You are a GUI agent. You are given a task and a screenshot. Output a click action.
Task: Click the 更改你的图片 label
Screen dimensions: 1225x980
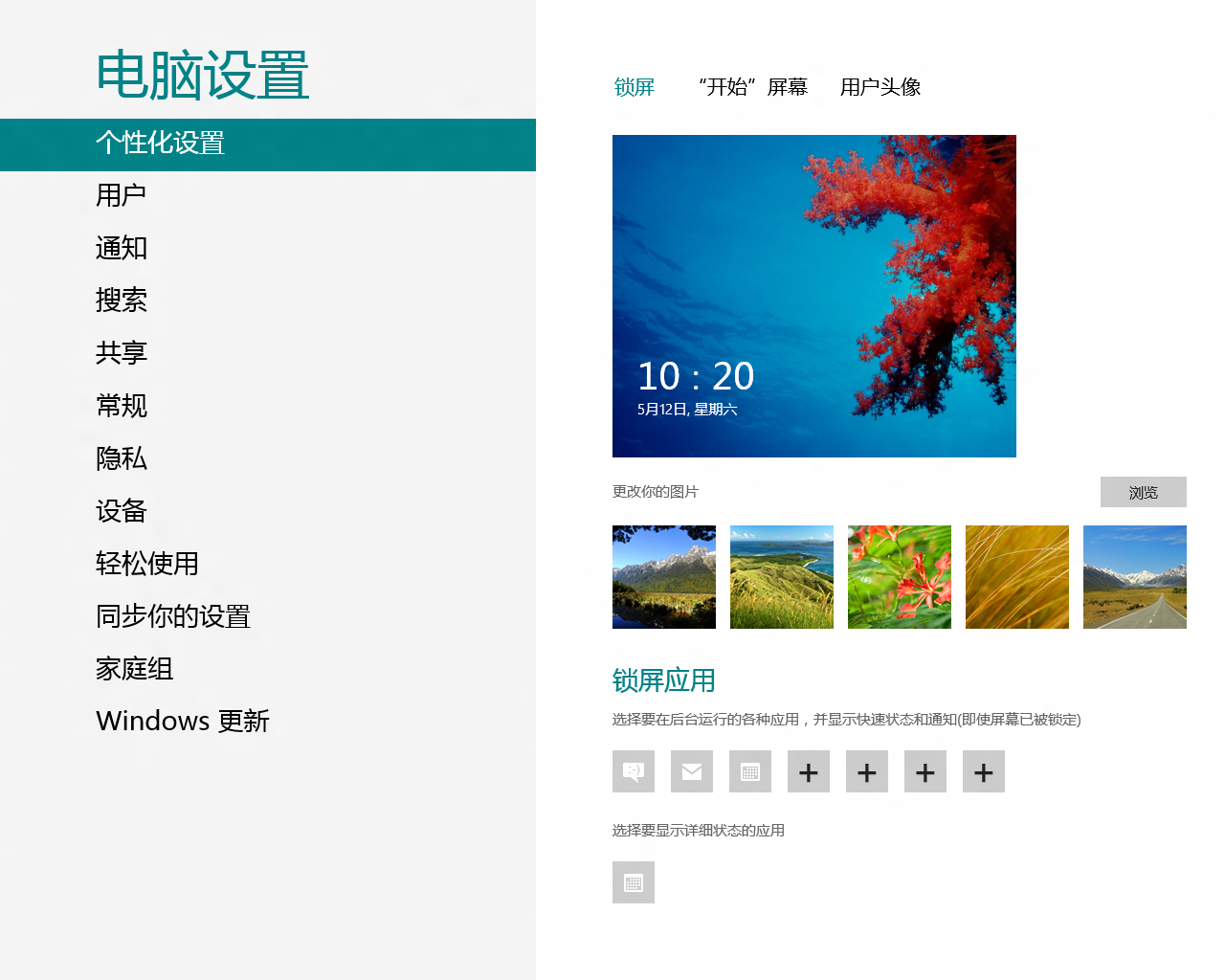(x=656, y=492)
